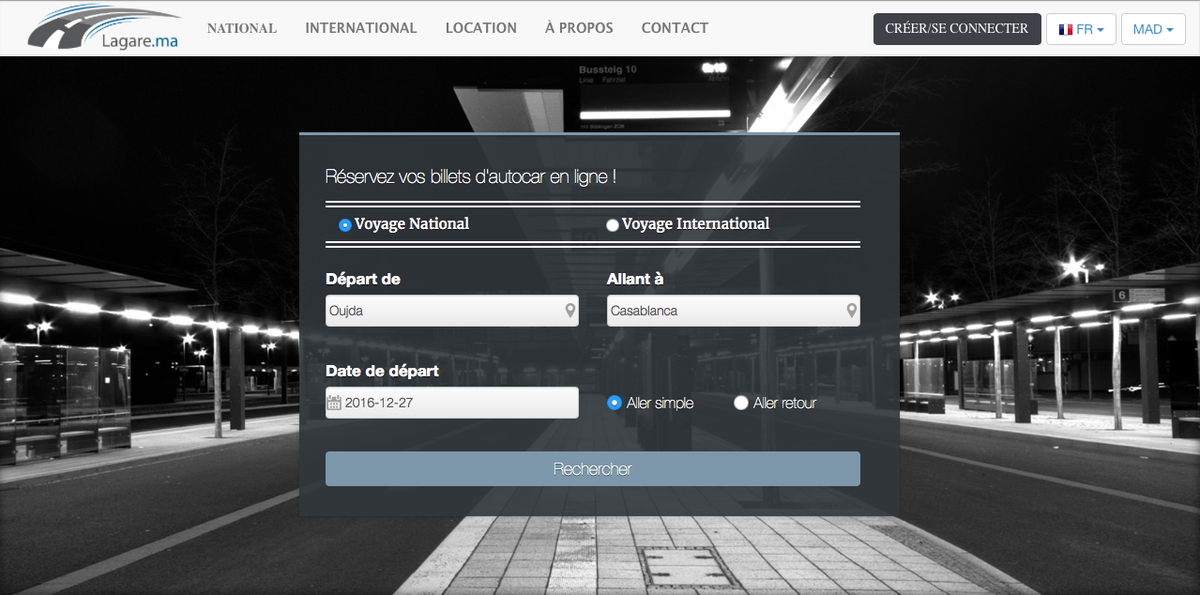Click the map pin in Départ de field

pos(570,311)
